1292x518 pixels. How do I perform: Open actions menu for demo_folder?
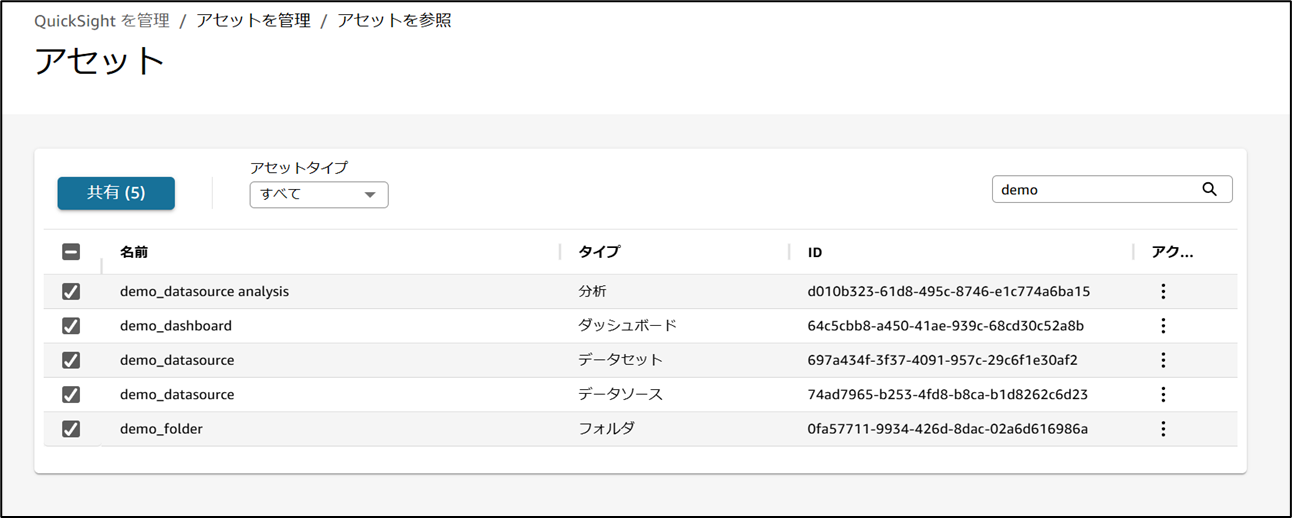(1163, 428)
